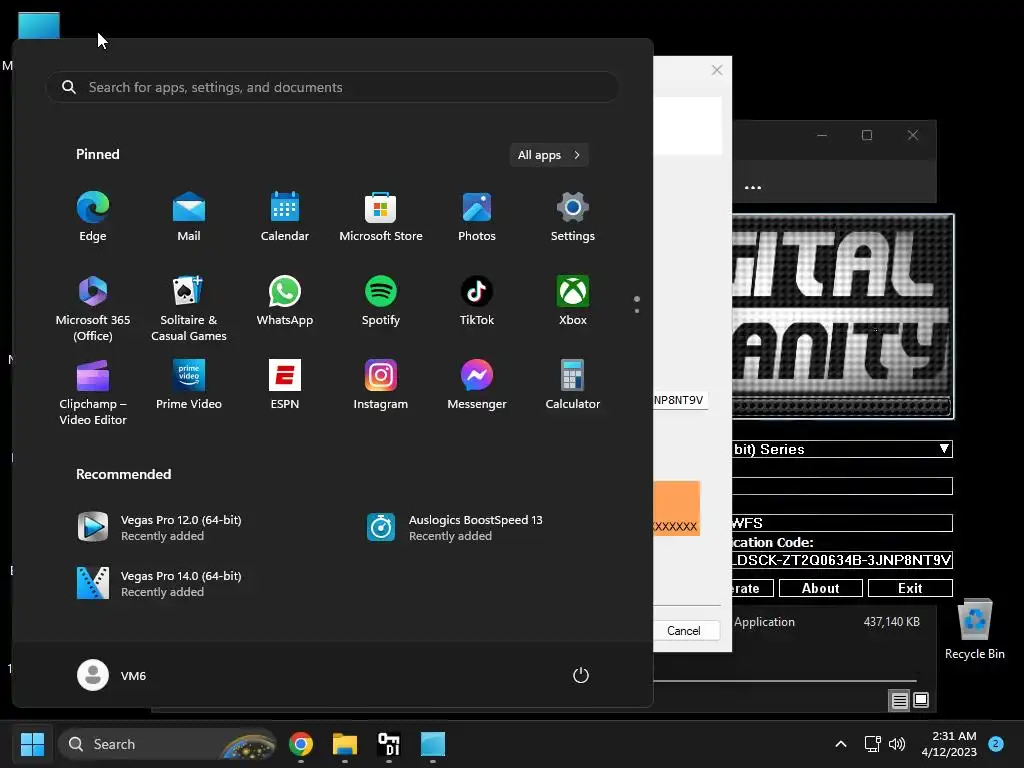Open Google Chrome from taskbar
This screenshot has height=768, width=1024.
[x=301, y=744]
